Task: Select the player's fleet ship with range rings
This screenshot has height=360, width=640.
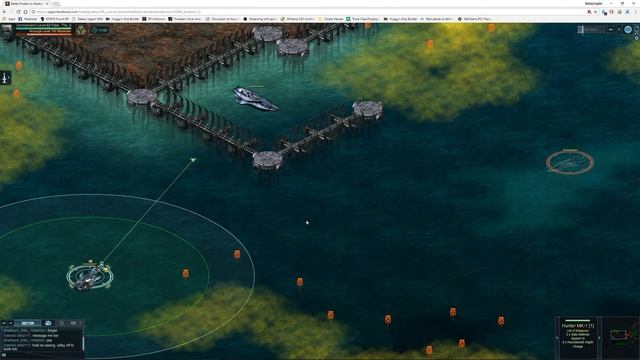Action: click(89, 276)
